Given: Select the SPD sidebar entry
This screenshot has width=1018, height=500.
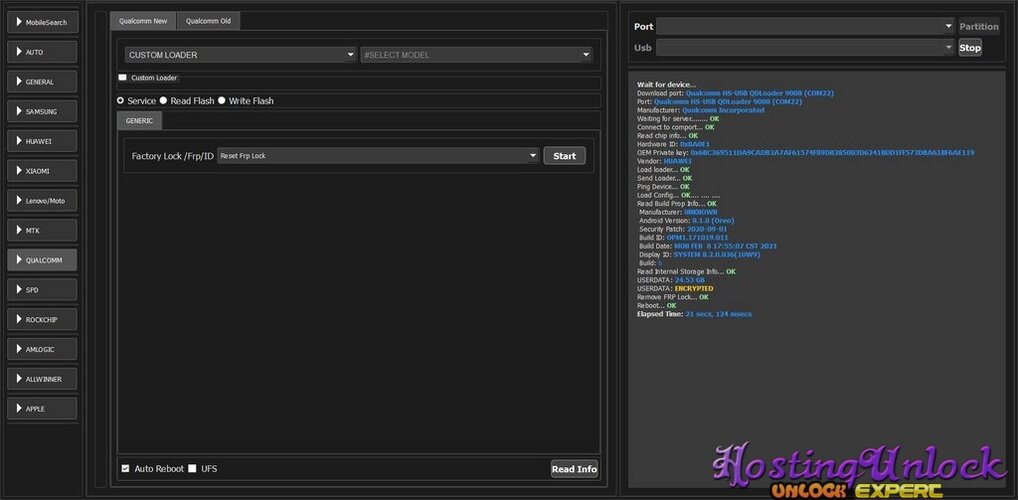Looking at the screenshot, I should tap(42, 290).
